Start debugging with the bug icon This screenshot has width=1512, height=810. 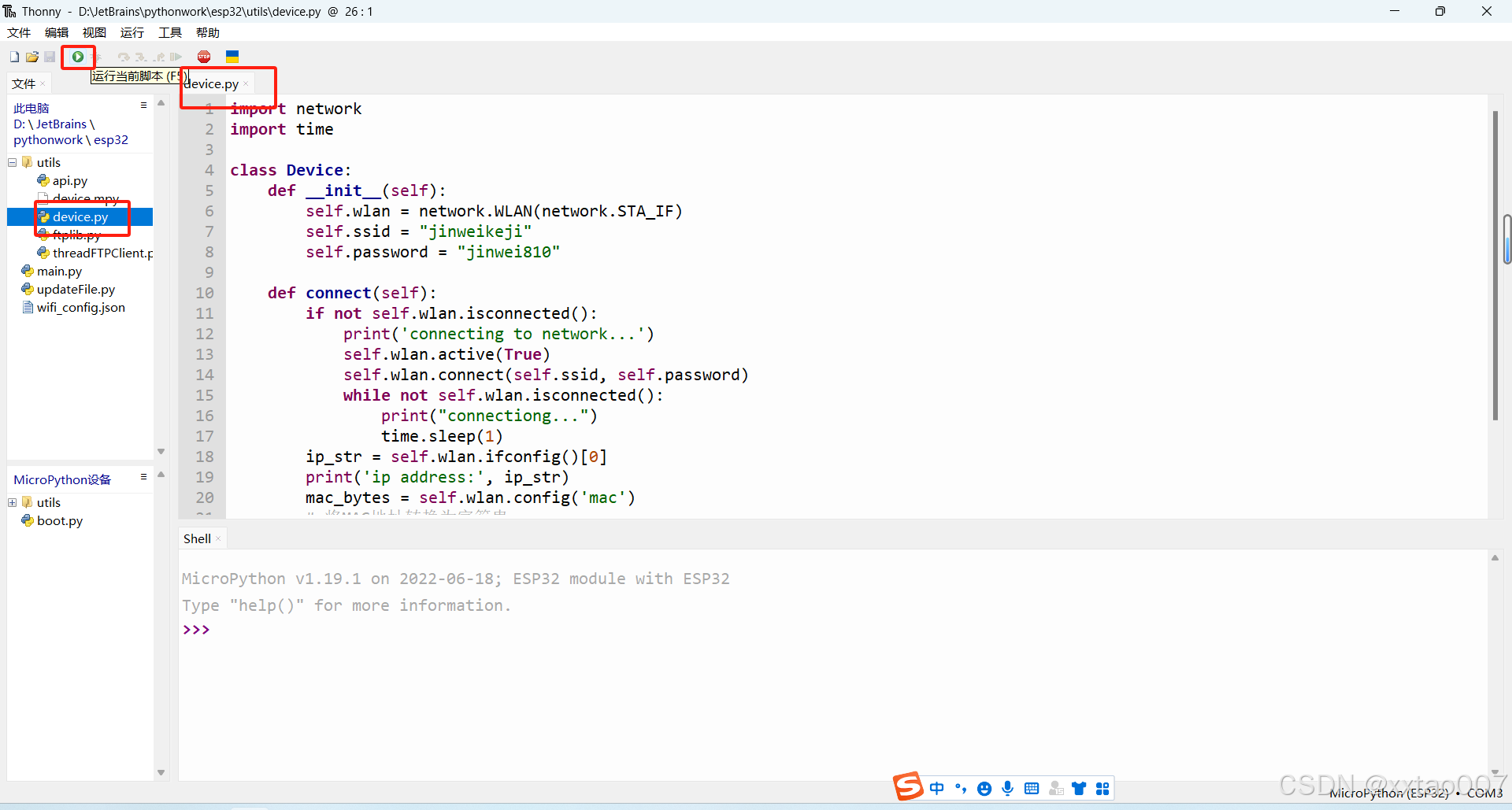[98, 57]
